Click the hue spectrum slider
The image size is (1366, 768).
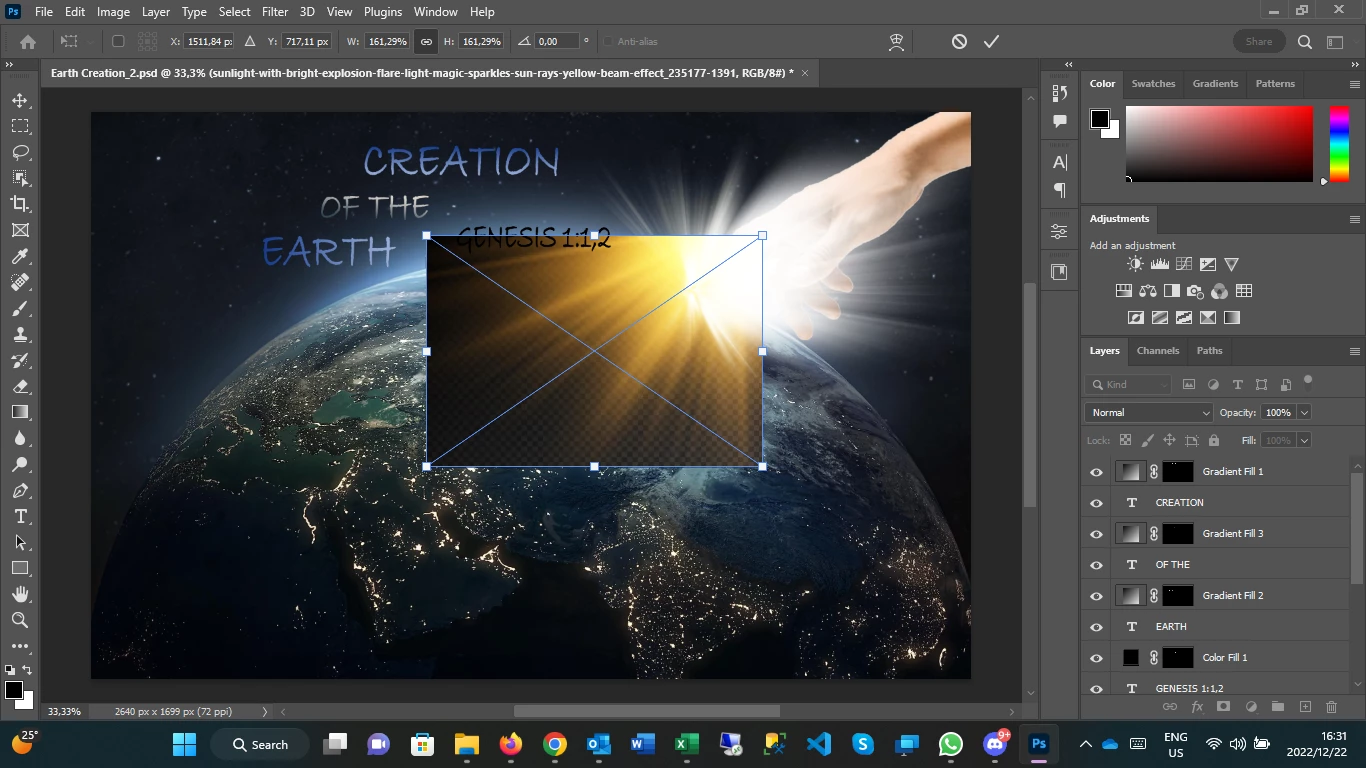(x=1339, y=144)
